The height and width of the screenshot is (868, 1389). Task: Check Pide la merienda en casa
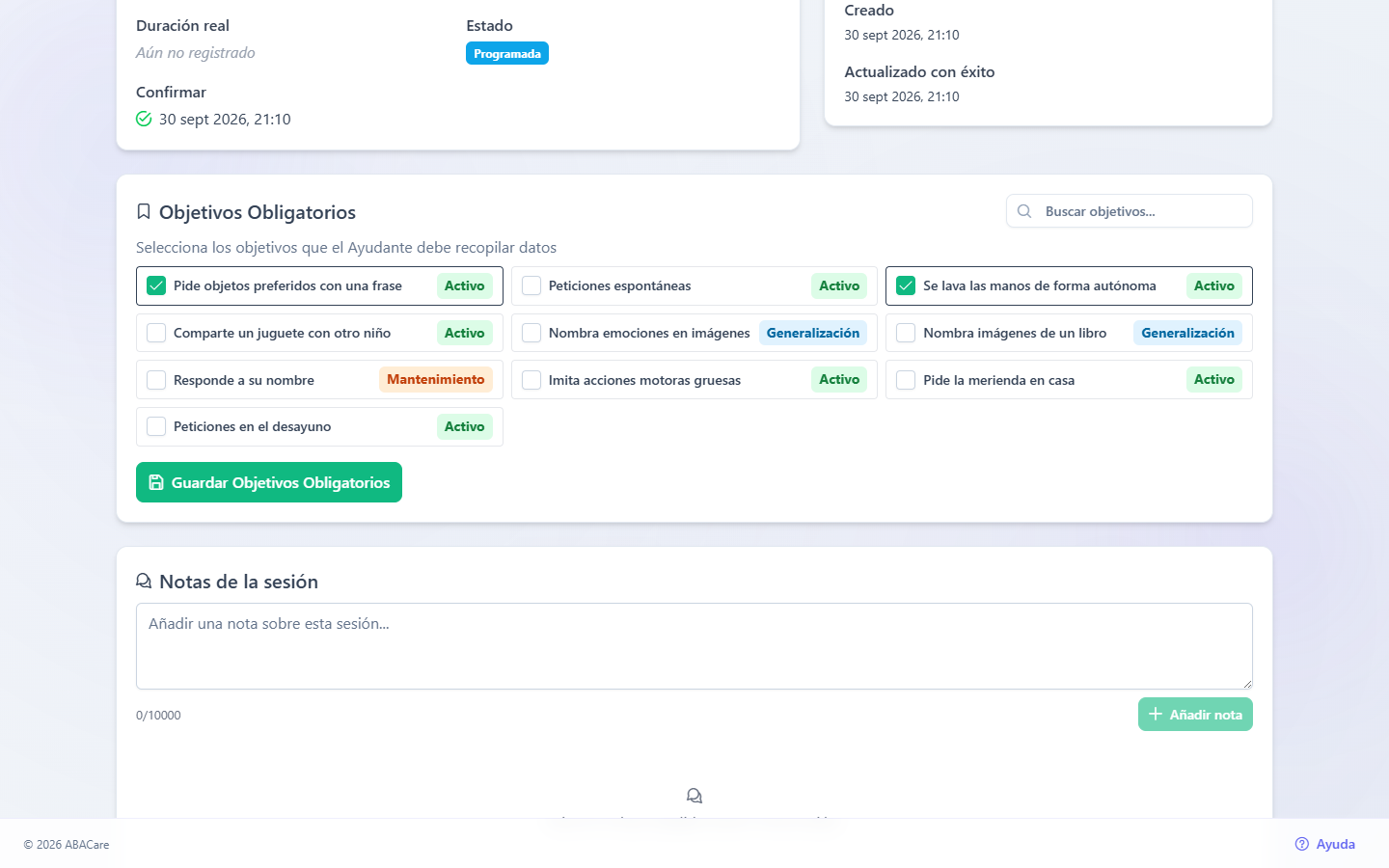pyautogui.click(x=906, y=380)
